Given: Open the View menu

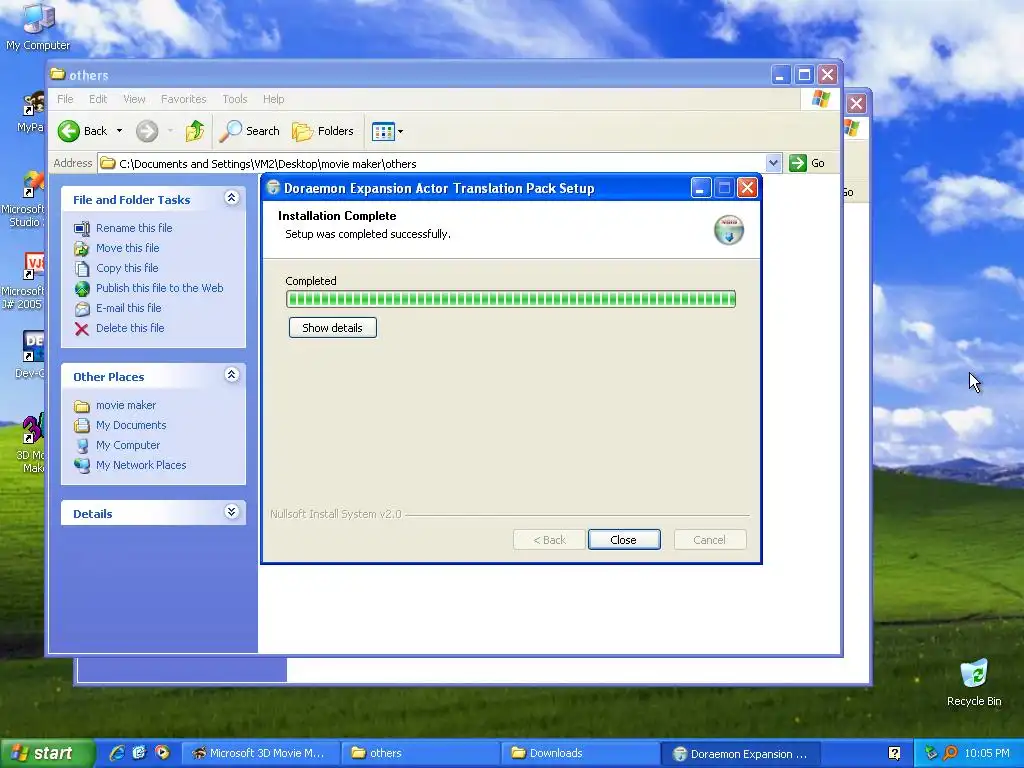Looking at the screenshot, I should (134, 99).
